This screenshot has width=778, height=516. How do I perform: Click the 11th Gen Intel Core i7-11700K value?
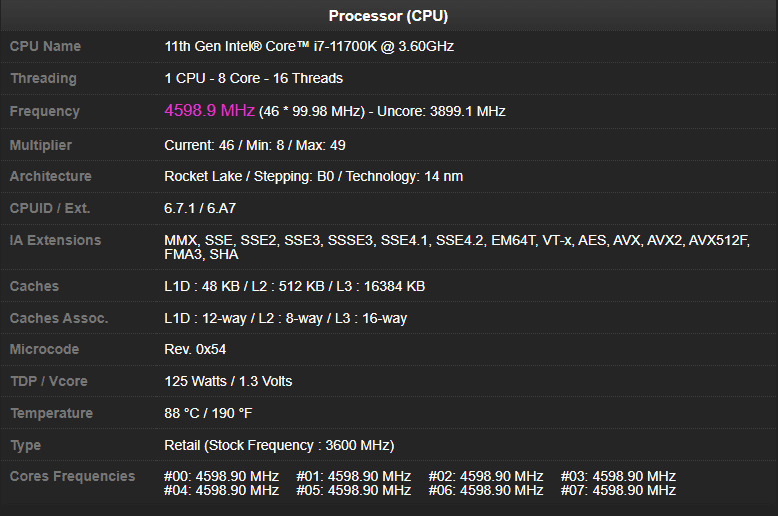[x=309, y=46]
